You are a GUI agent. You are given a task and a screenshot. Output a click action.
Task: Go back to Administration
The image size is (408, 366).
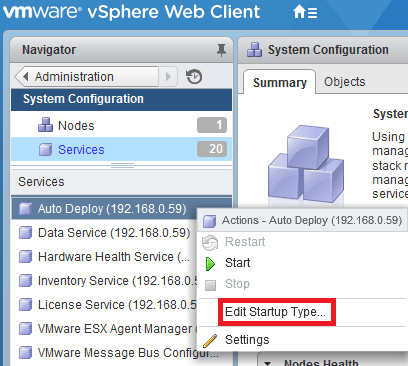(x=86, y=77)
